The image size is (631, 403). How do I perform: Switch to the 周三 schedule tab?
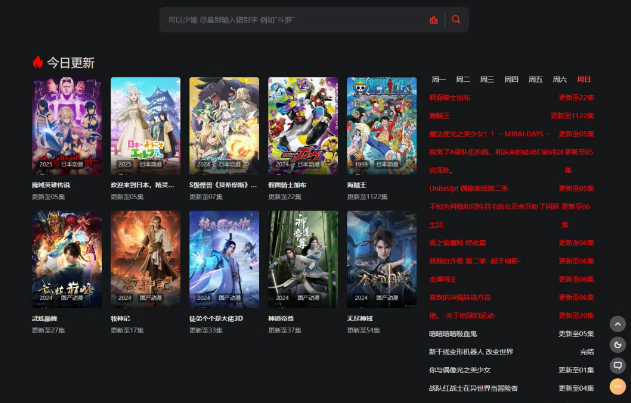click(487, 79)
